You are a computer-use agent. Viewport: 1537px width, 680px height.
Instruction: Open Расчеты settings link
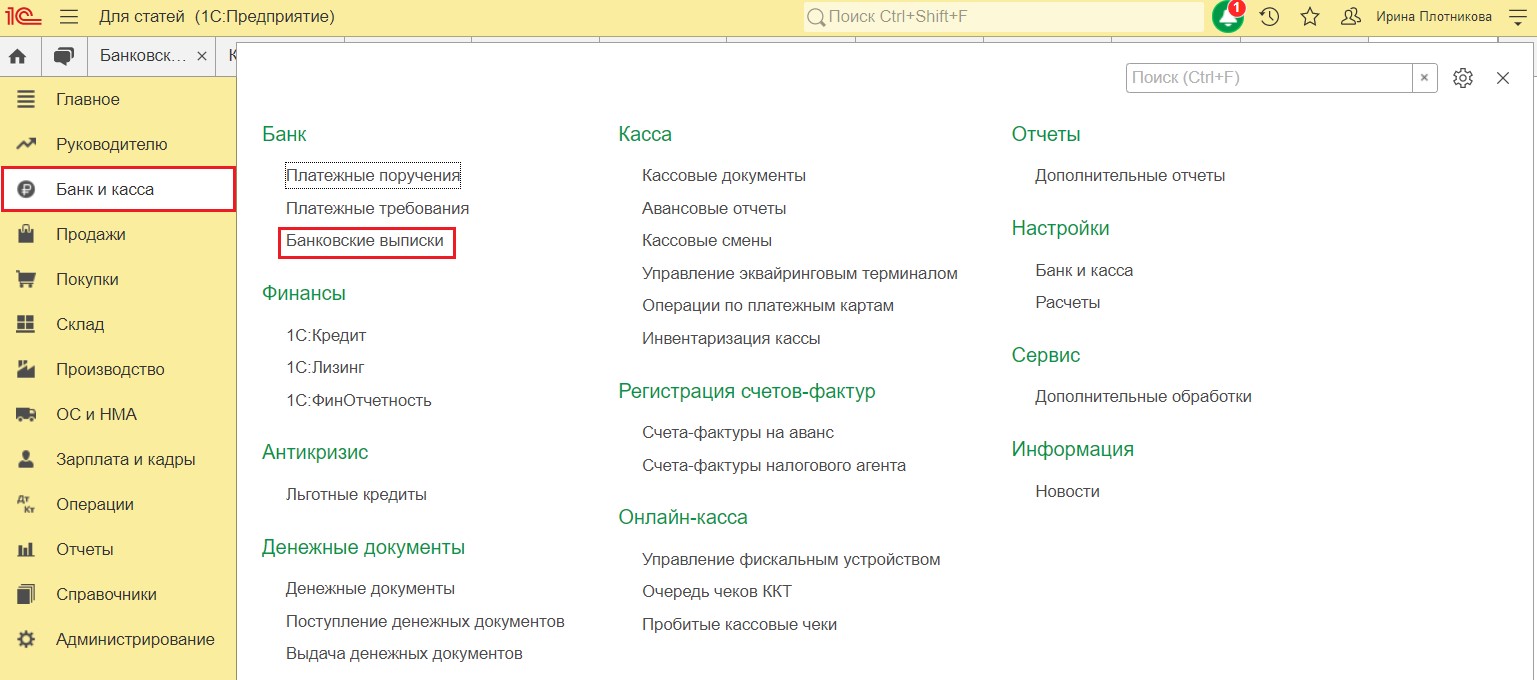click(1068, 302)
